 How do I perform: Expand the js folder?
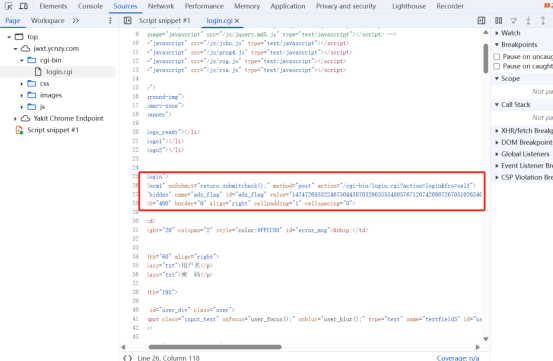pos(22,107)
